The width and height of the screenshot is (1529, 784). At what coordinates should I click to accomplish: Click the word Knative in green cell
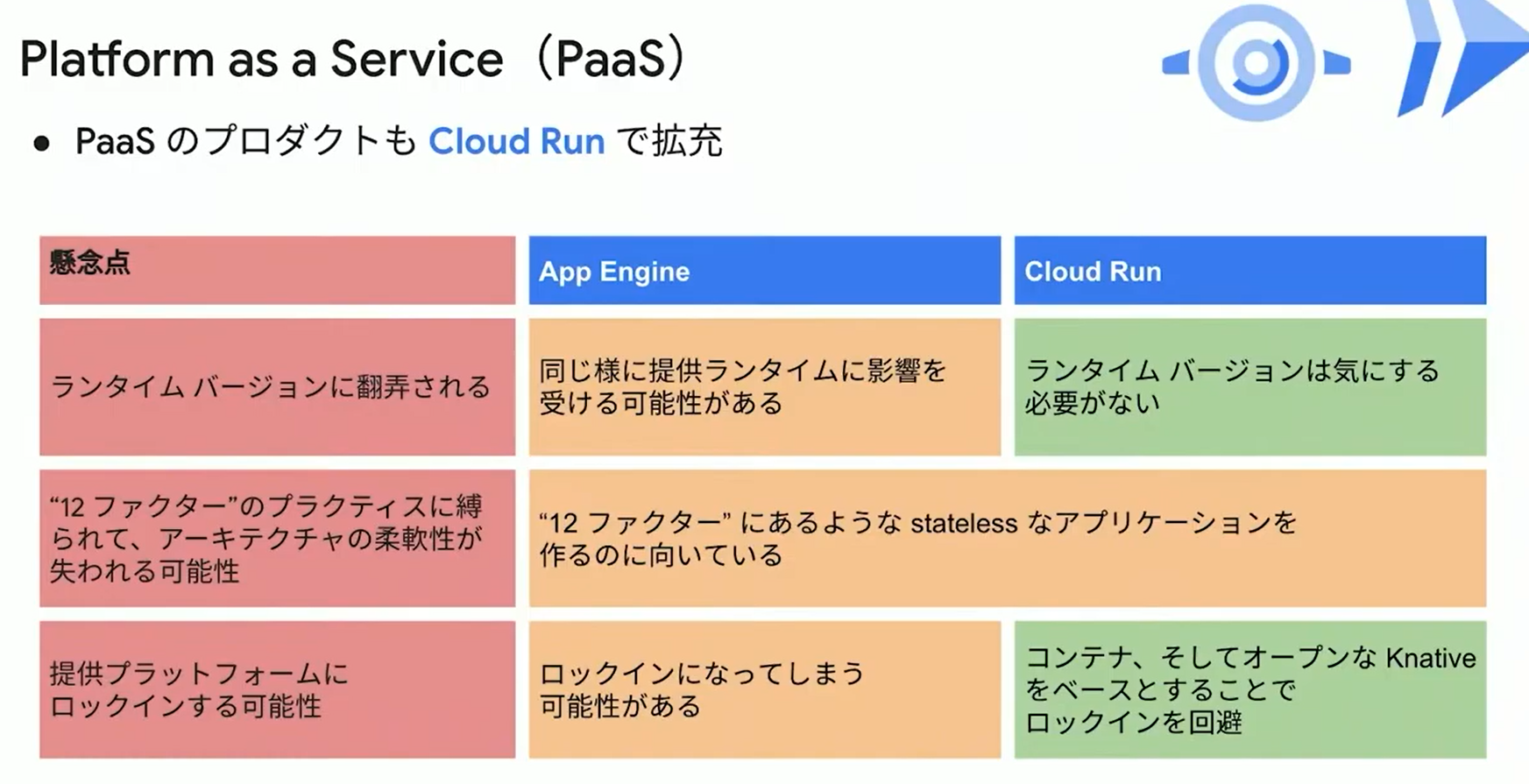[x=1431, y=658]
